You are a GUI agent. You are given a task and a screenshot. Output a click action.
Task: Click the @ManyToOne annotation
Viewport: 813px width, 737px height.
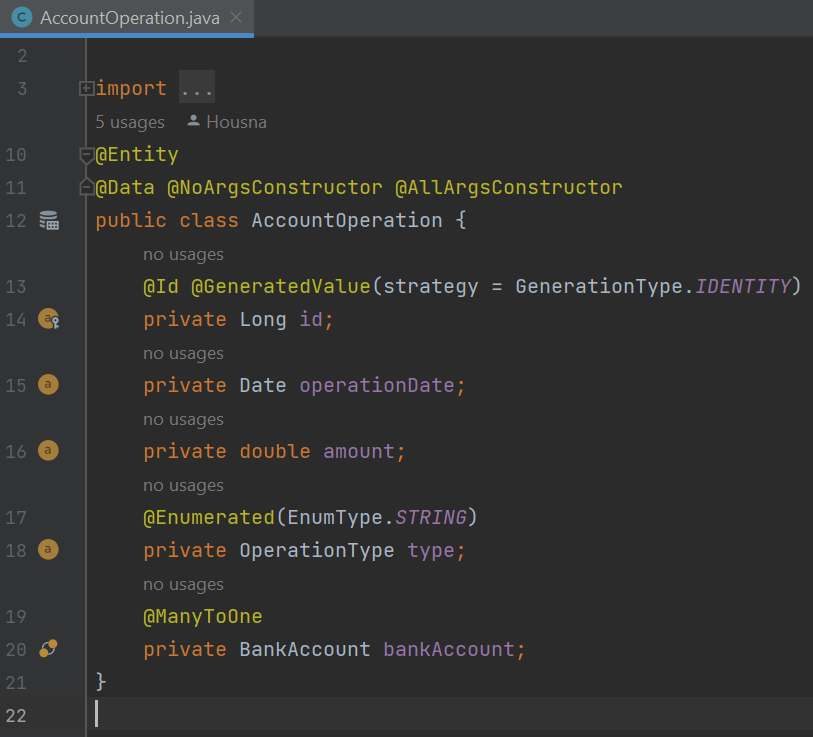point(203,616)
